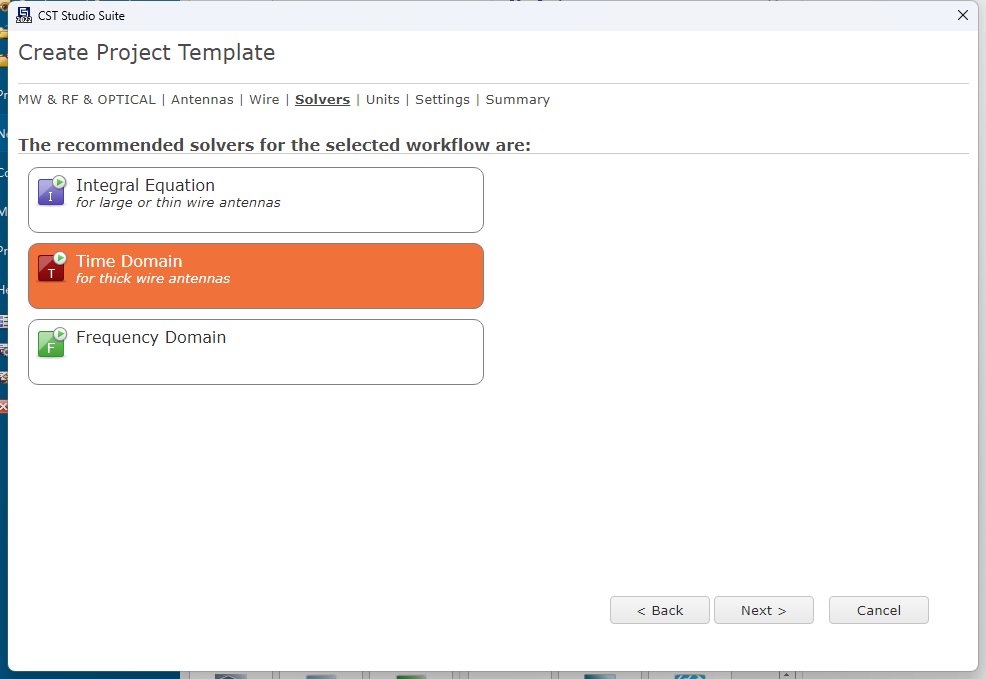The width and height of the screenshot is (986, 679).
Task: Jump to the Summary step
Action: point(518,99)
